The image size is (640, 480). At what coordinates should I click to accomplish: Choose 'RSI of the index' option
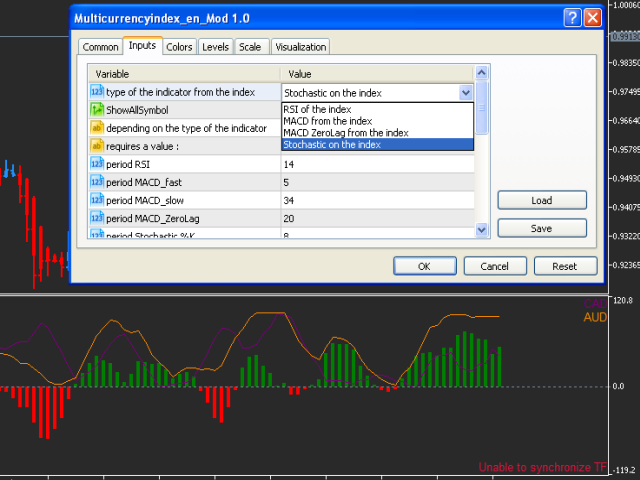pyautogui.click(x=317, y=109)
